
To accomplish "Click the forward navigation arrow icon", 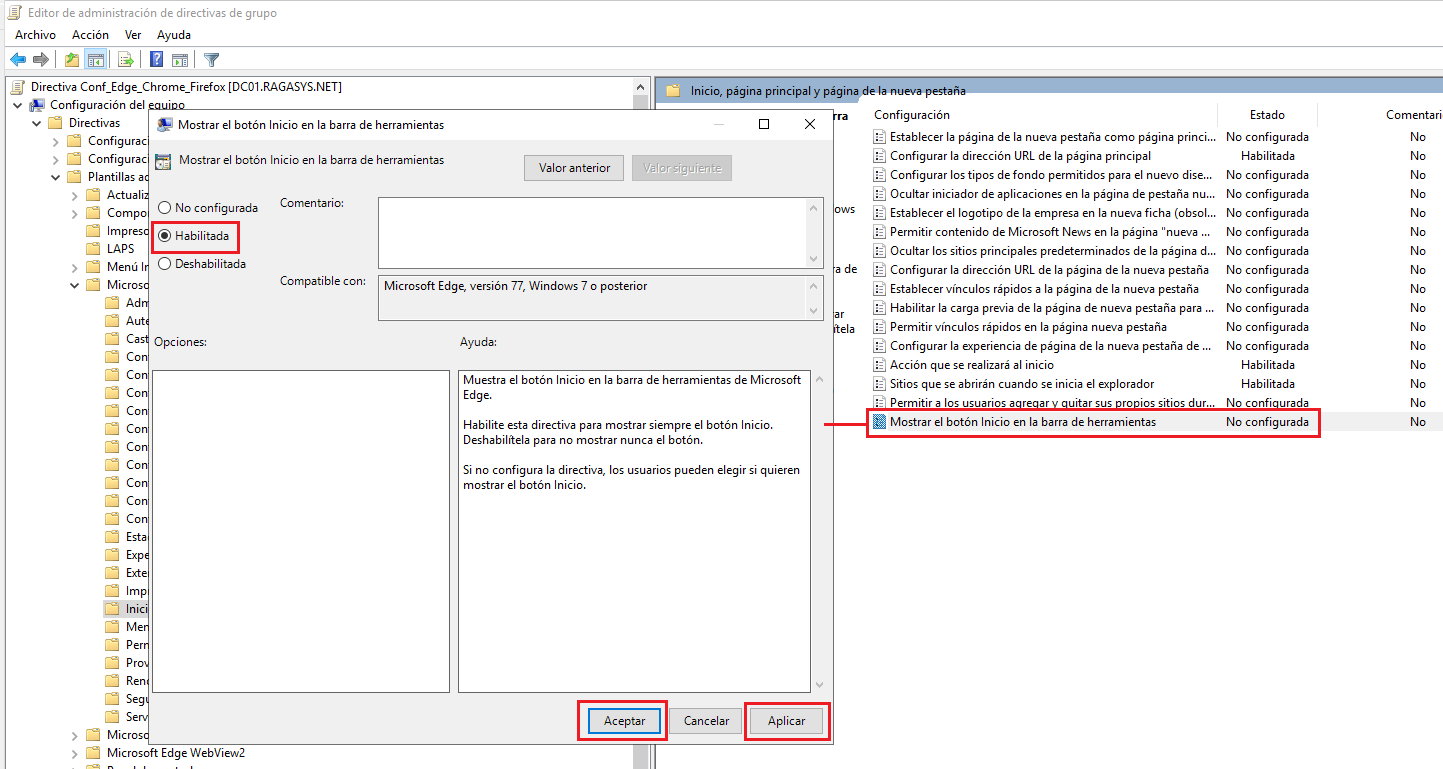I will (x=41, y=59).
